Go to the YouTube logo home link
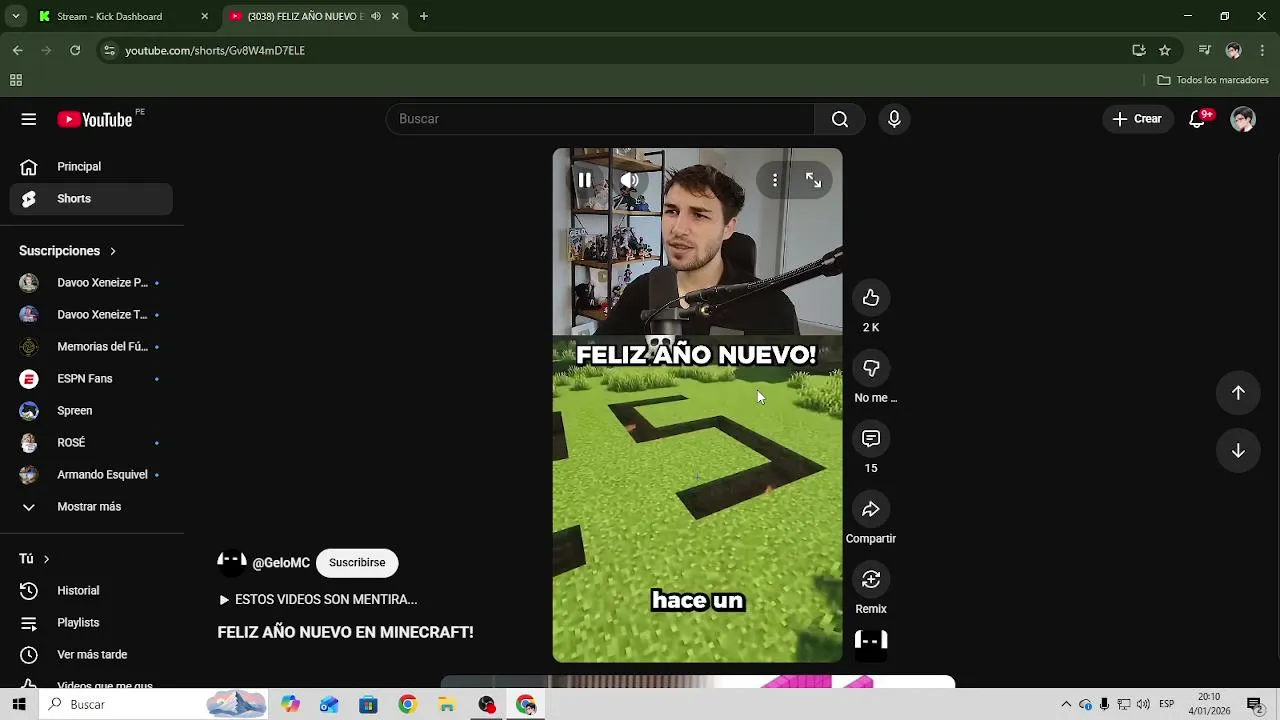The width and height of the screenshot is (1280, 720). (95, 119)
